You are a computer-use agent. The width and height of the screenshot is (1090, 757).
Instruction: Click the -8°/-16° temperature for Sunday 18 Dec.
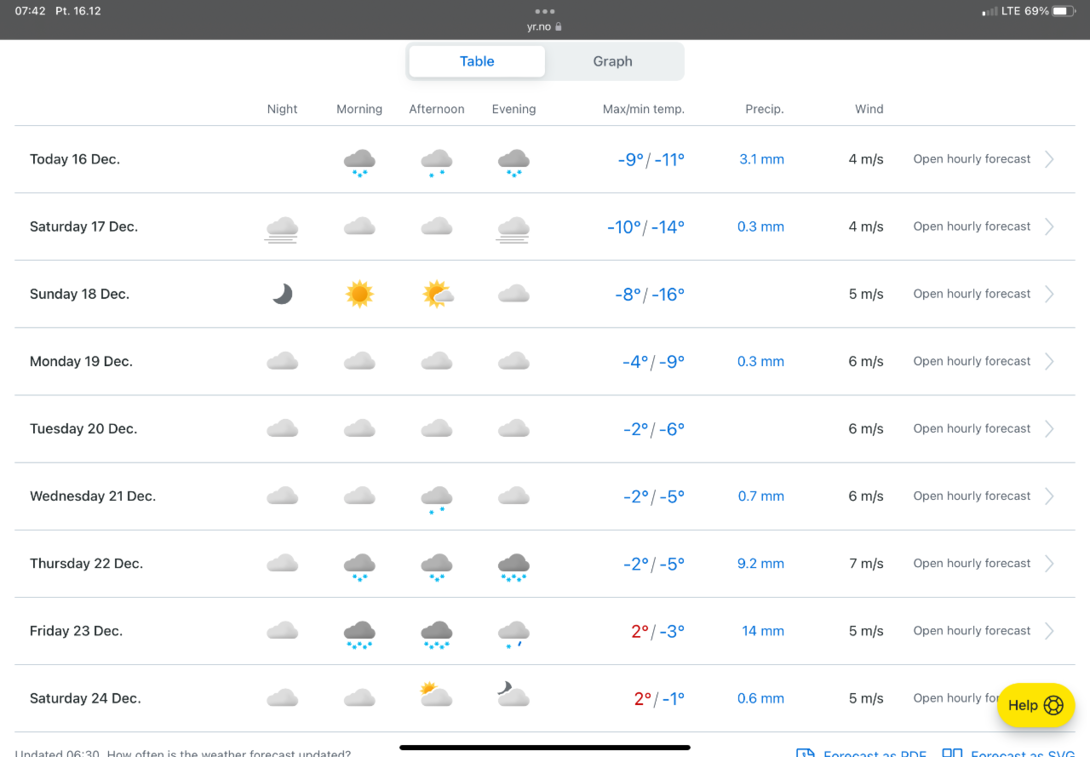(x=650, y=295)
